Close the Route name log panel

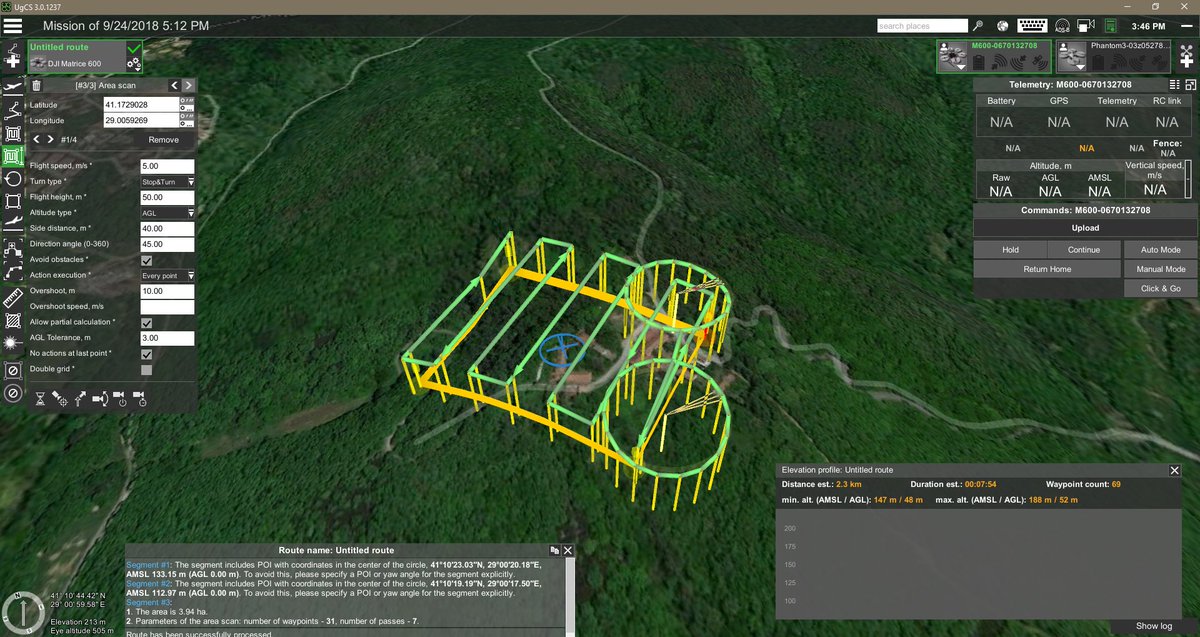(x=568, y=550)
